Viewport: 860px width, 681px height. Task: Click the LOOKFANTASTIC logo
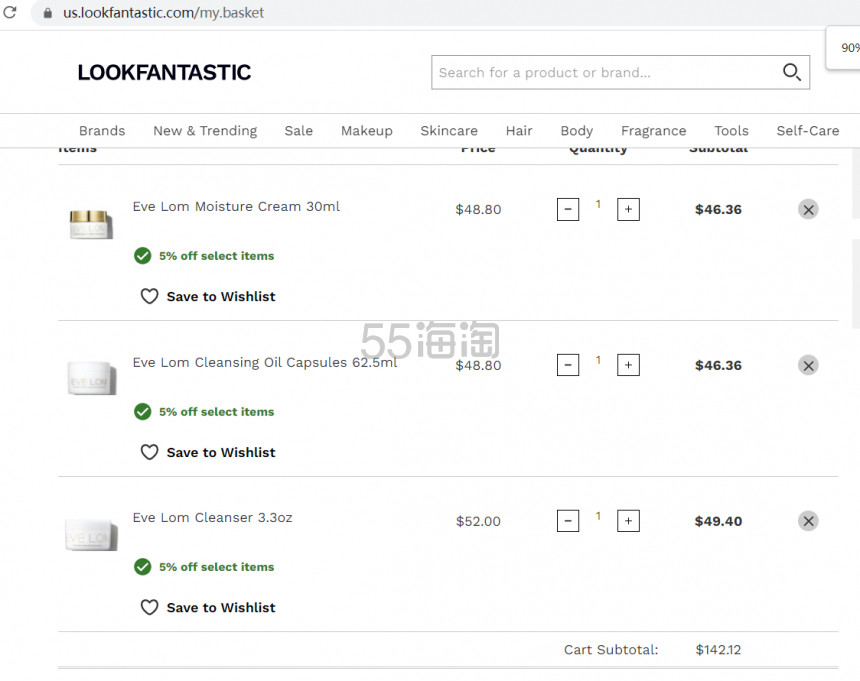click(164, 72)
